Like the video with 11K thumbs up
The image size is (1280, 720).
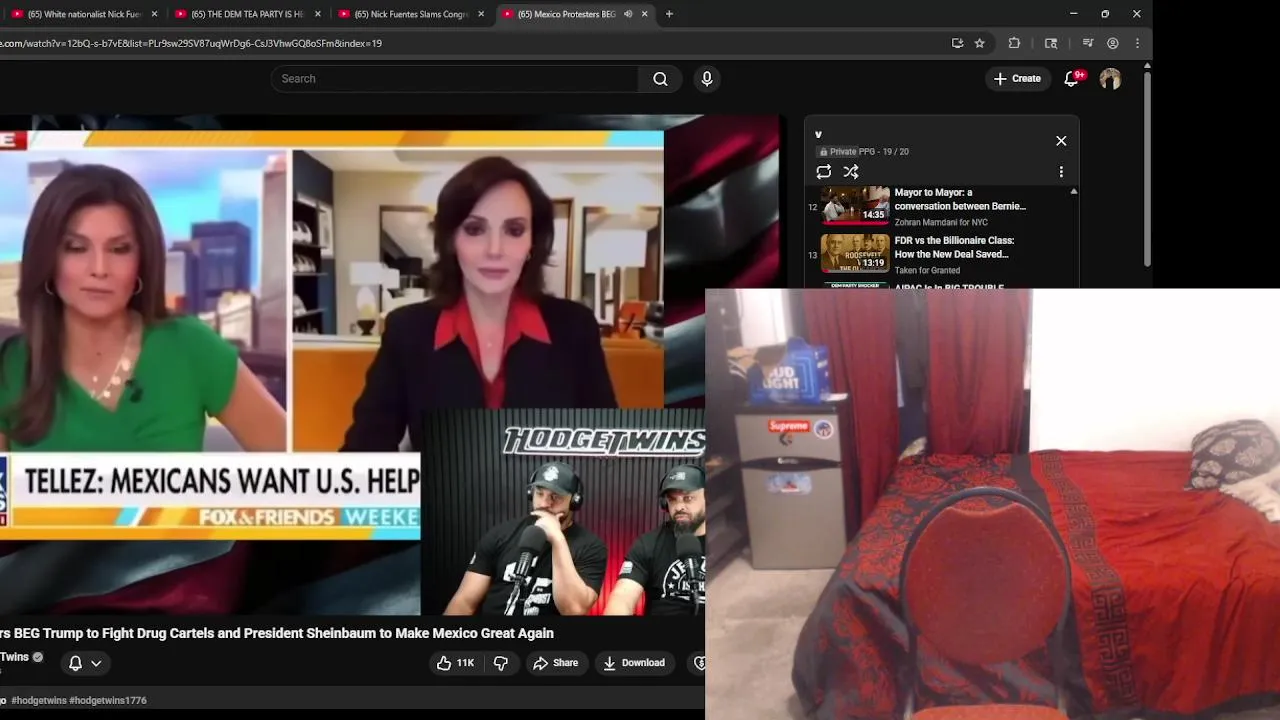pyautogui.click(x=455, y=663)
